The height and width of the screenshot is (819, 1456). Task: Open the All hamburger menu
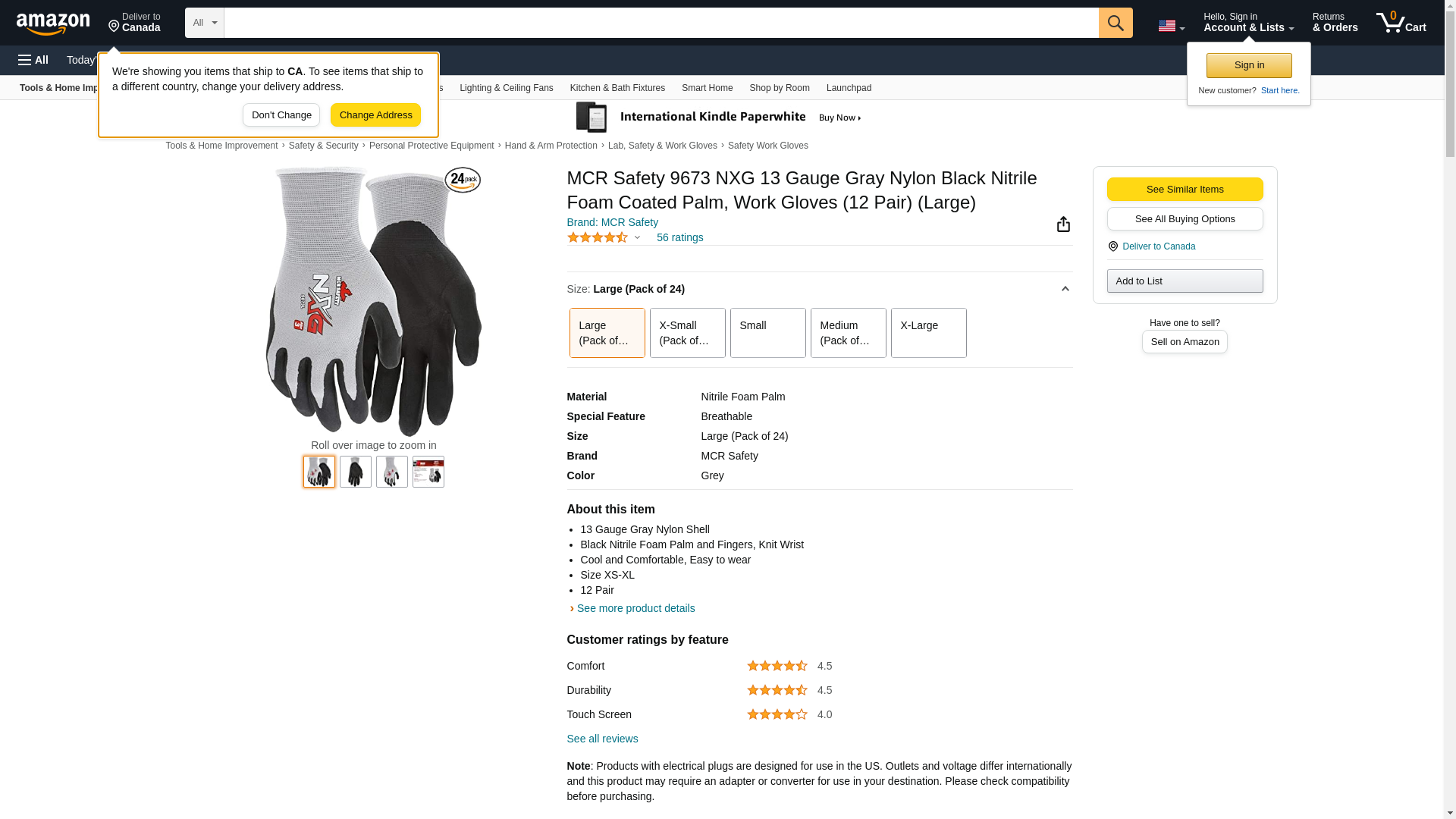pos(33,60)
